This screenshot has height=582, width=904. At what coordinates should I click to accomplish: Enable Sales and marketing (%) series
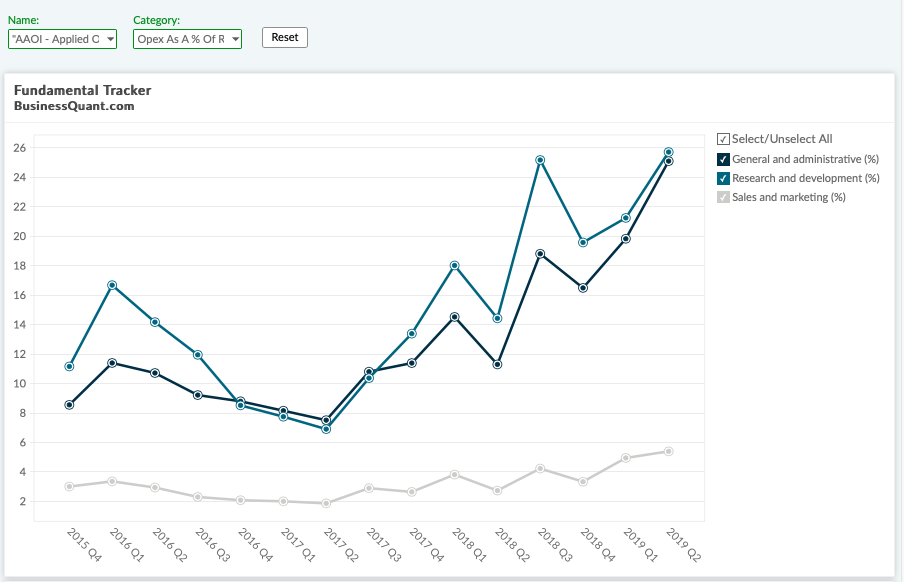pyautogui.click(x=724, y=197)
